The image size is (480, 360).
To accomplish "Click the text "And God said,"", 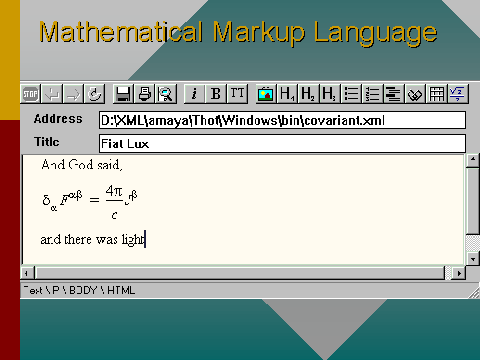I will tap(82, 165).
